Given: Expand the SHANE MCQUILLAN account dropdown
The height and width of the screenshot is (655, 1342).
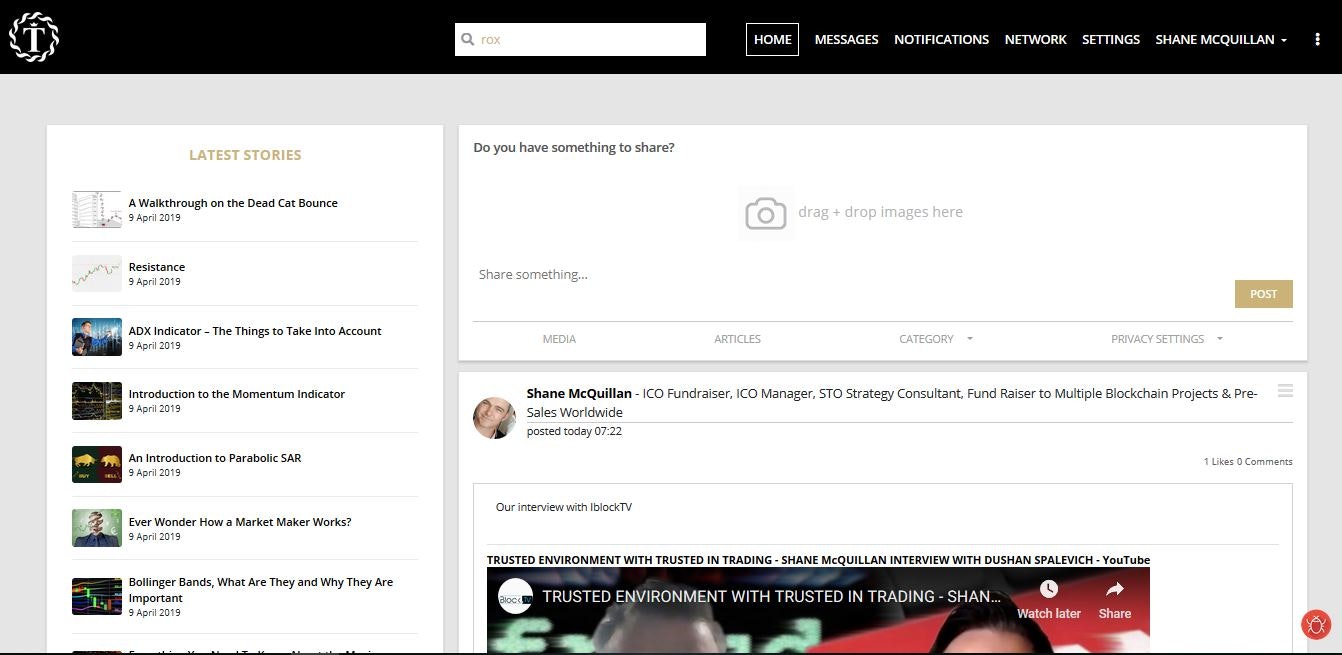Looking at the screenshot, I should pyautogui.click(x=1221, y=39).
